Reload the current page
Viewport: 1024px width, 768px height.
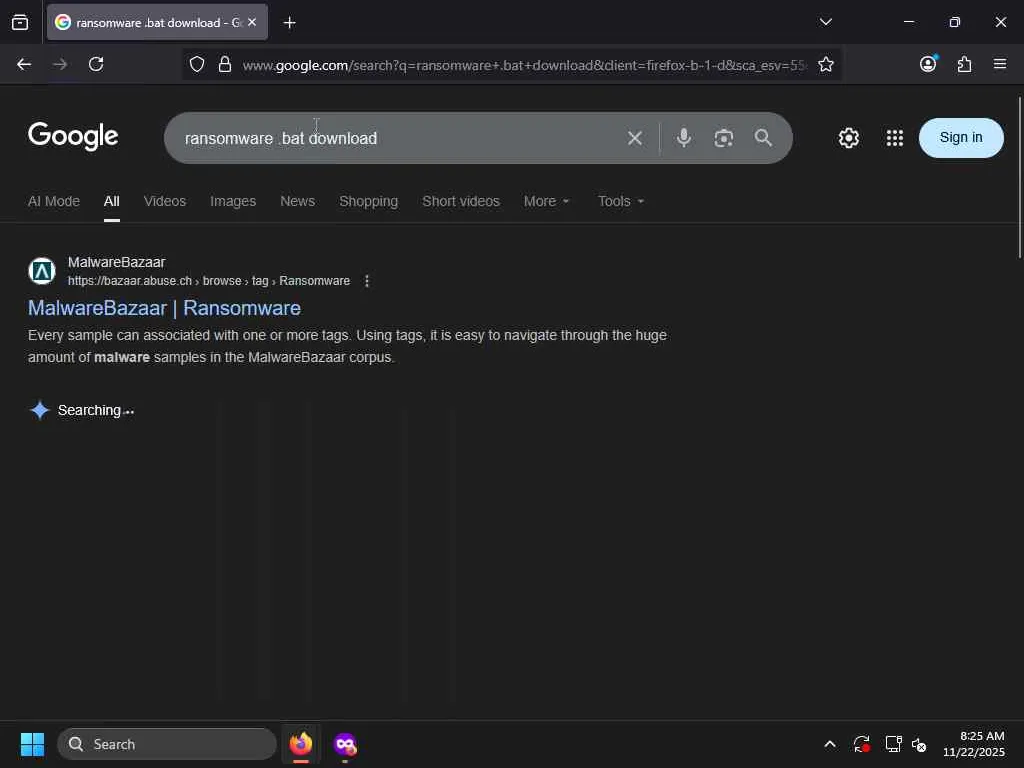pos(96,64)
